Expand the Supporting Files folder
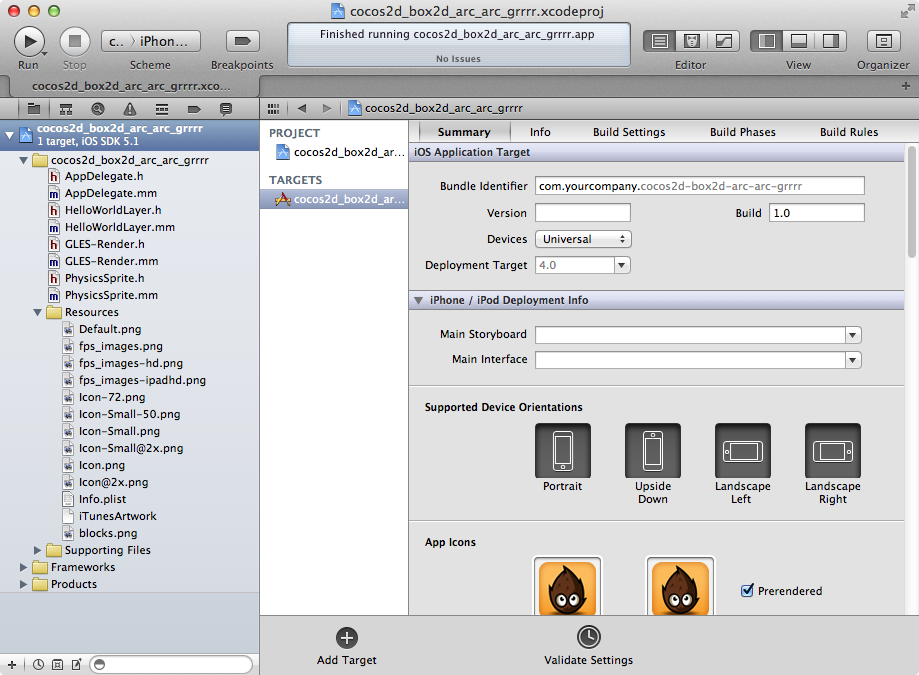Viewport: 919px width, 675px height. [38, 550]
